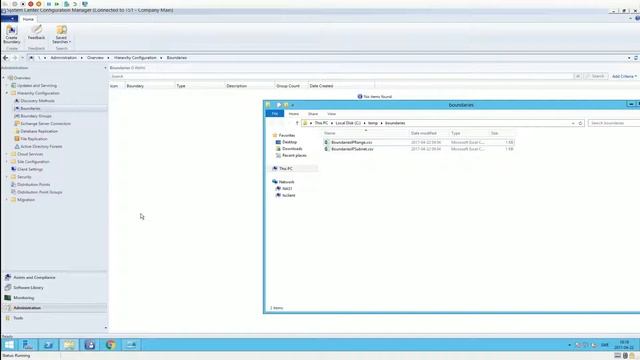Screen dimensions: 640x360
Task: Click the Up arrow in Explorer address bar
Action: pyautogui.click(x=297, y=123)
